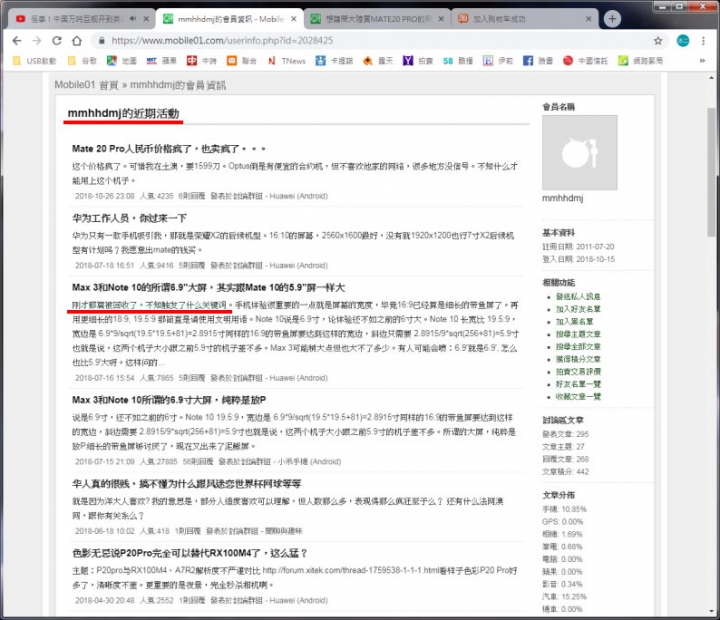Viewport: 720px width, 620px height.
Task: Open post '色影无忌说P20Pro完全可以替代RX100M4了'
Action: click(189, 553)
